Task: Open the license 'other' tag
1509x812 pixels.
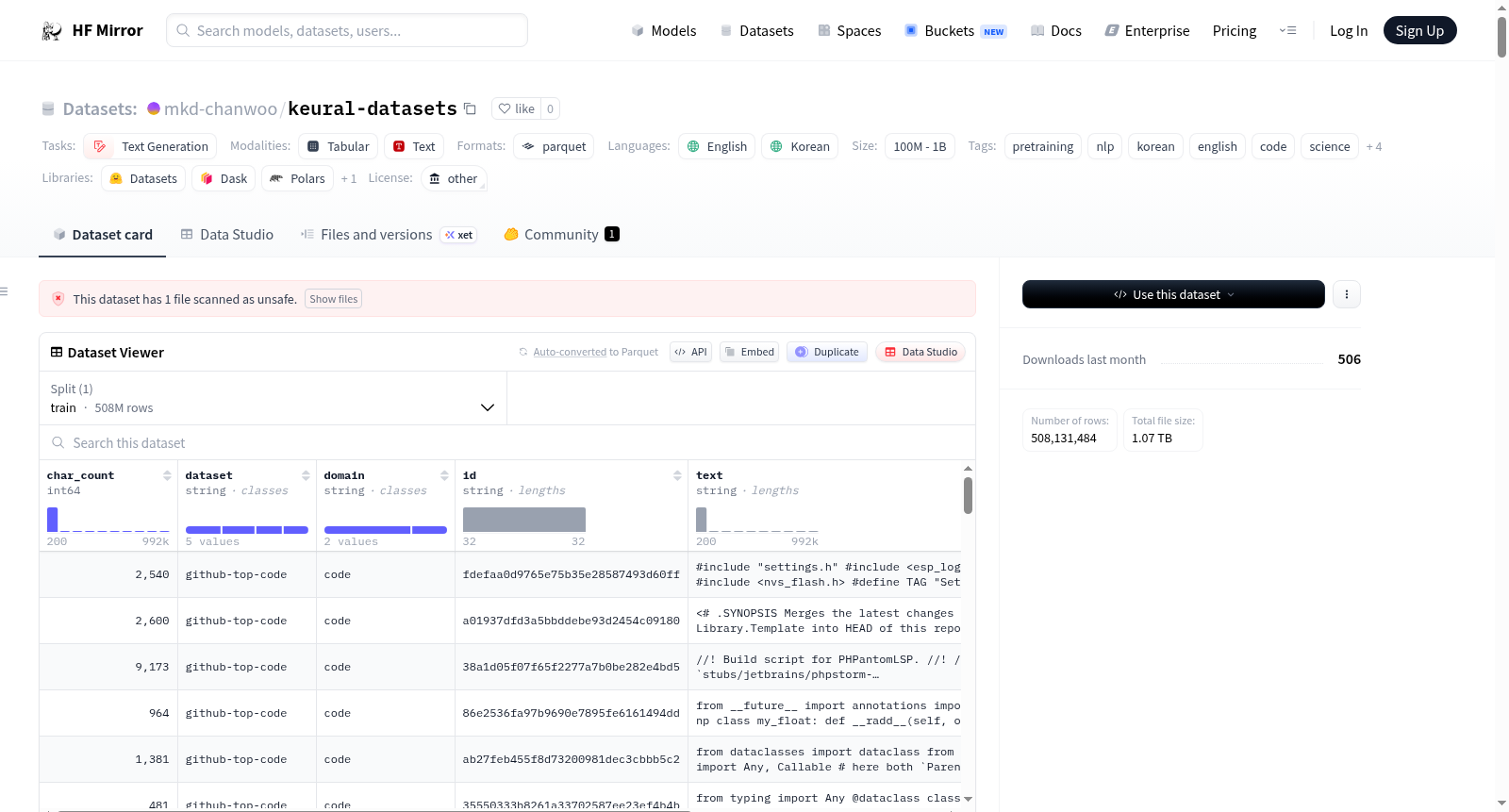Action: pos(454,178)
